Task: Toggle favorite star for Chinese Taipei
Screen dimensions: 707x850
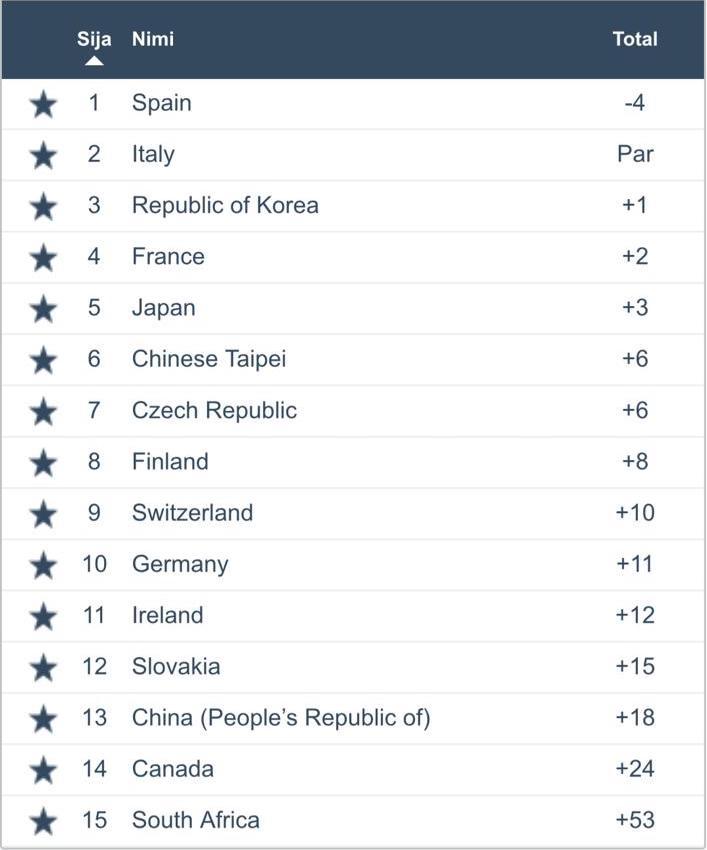Action: coord(43,359)
